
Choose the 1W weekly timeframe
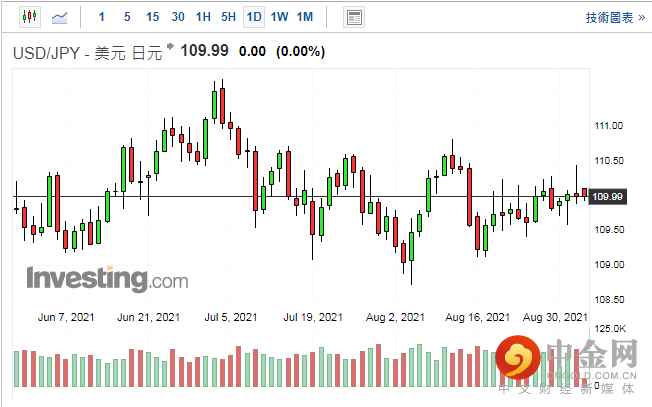tap(279, 17)
